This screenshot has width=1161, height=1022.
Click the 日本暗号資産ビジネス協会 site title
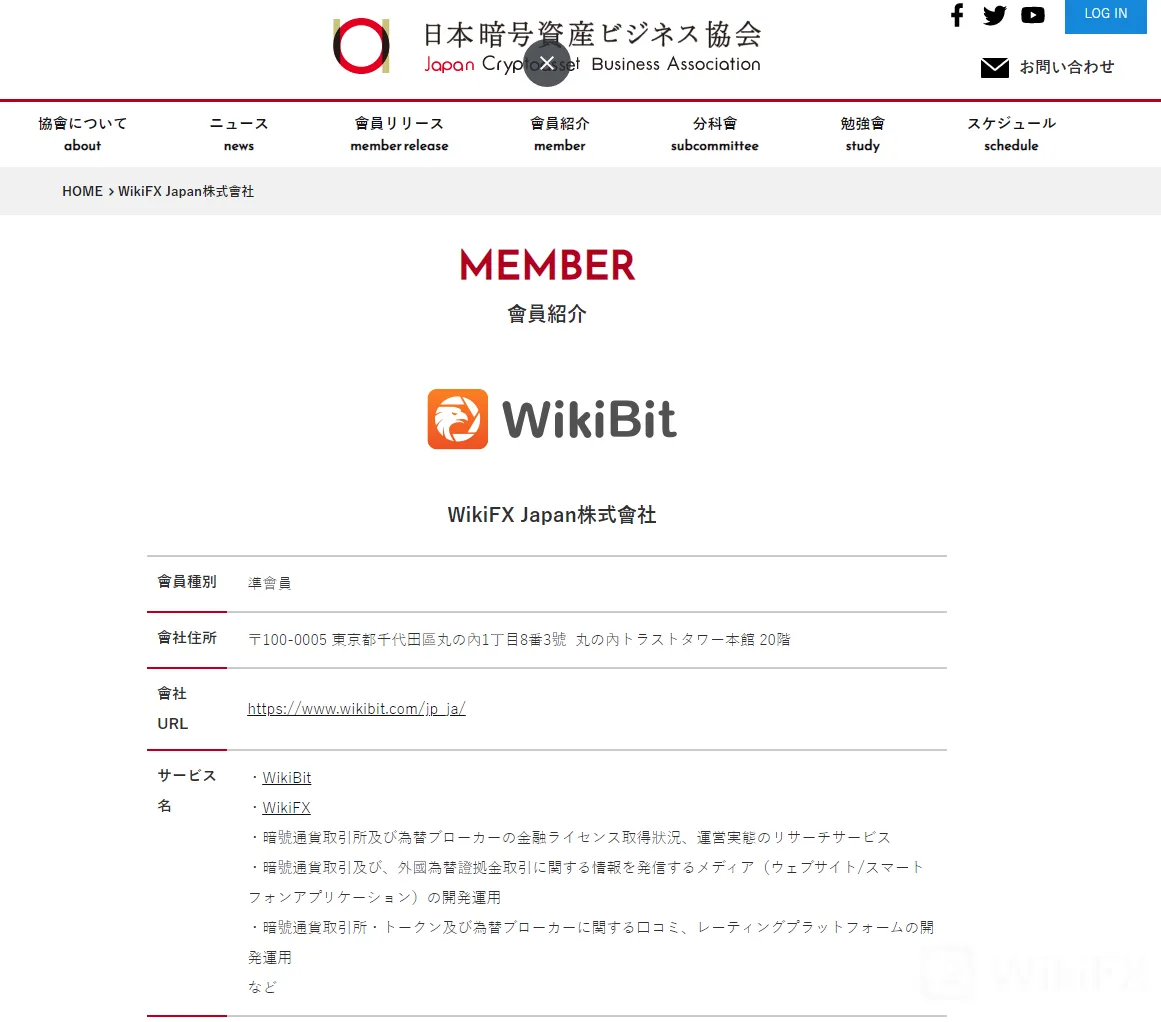click(x=592, y=34)
